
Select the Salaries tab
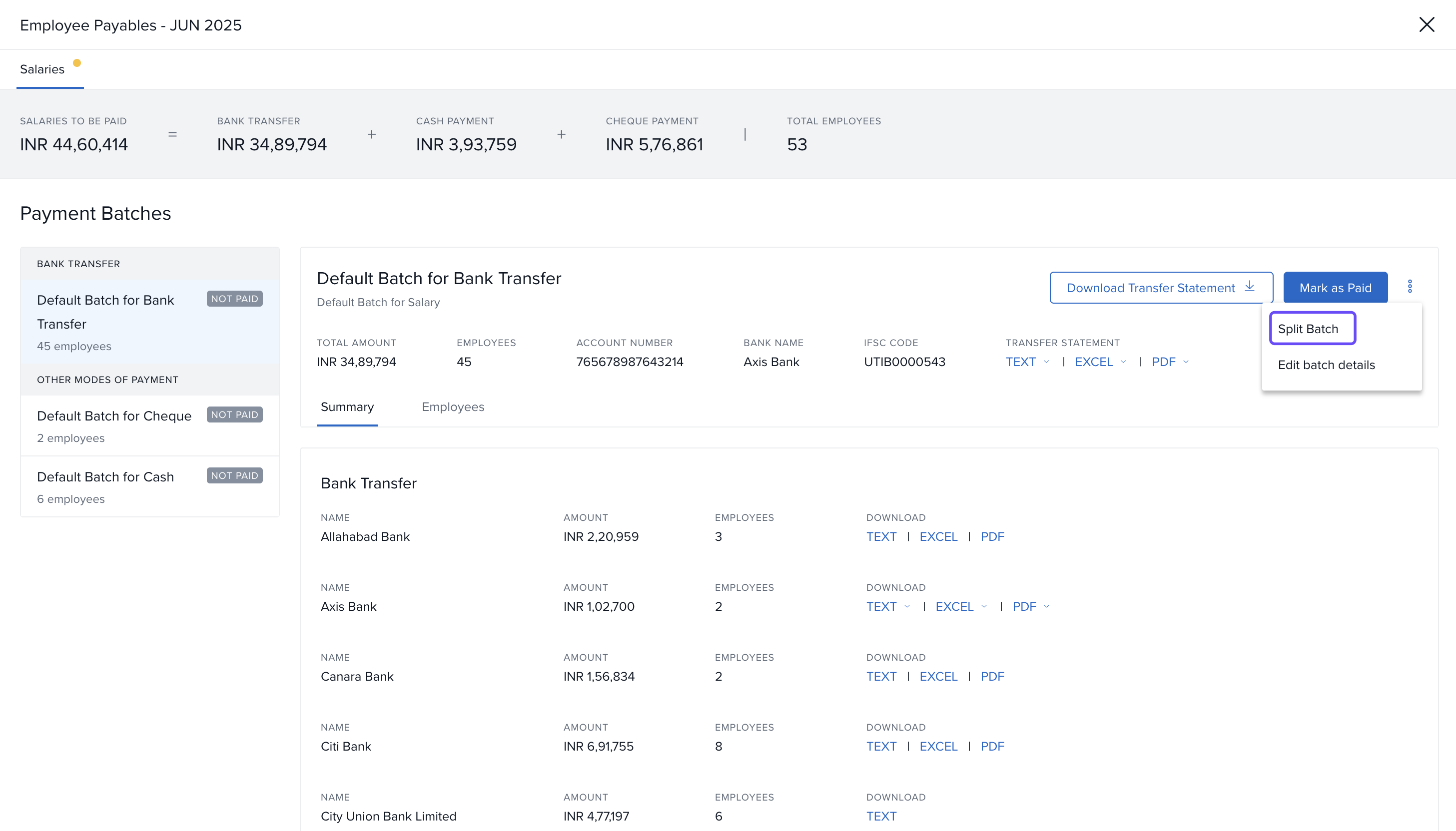(x=42, y=69)
